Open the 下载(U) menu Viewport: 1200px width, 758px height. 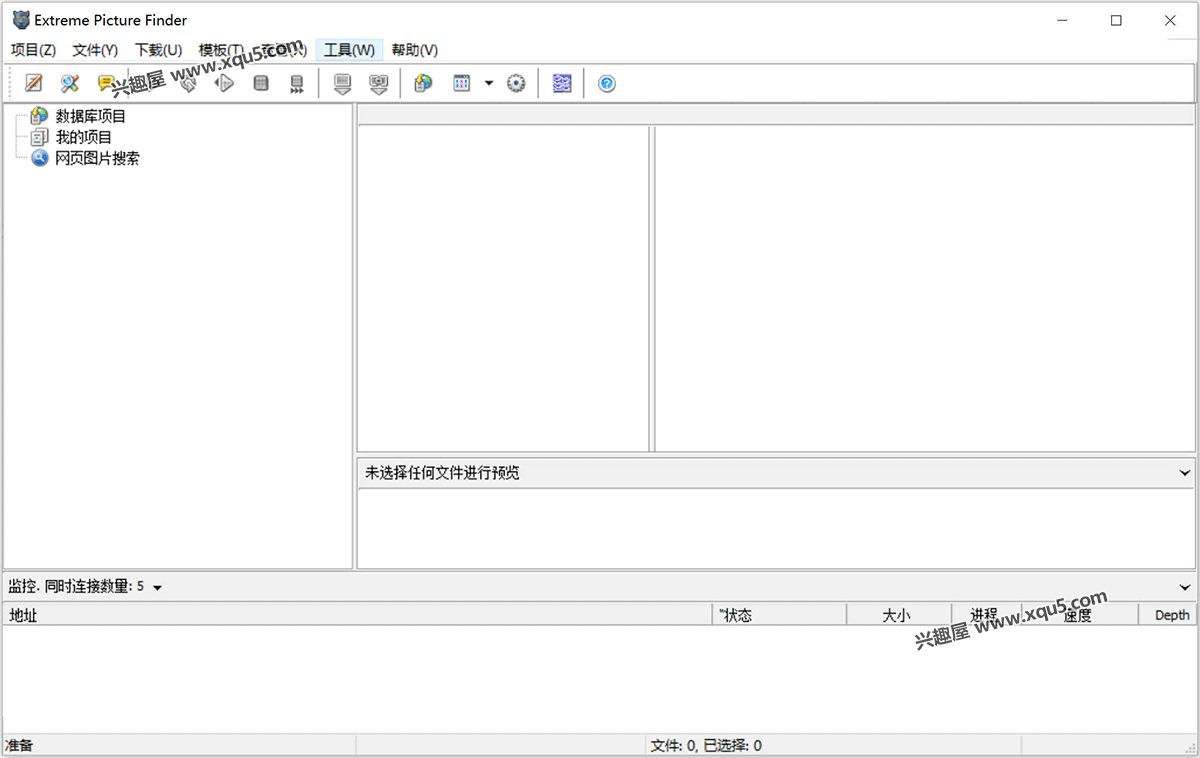click(158, 50)
